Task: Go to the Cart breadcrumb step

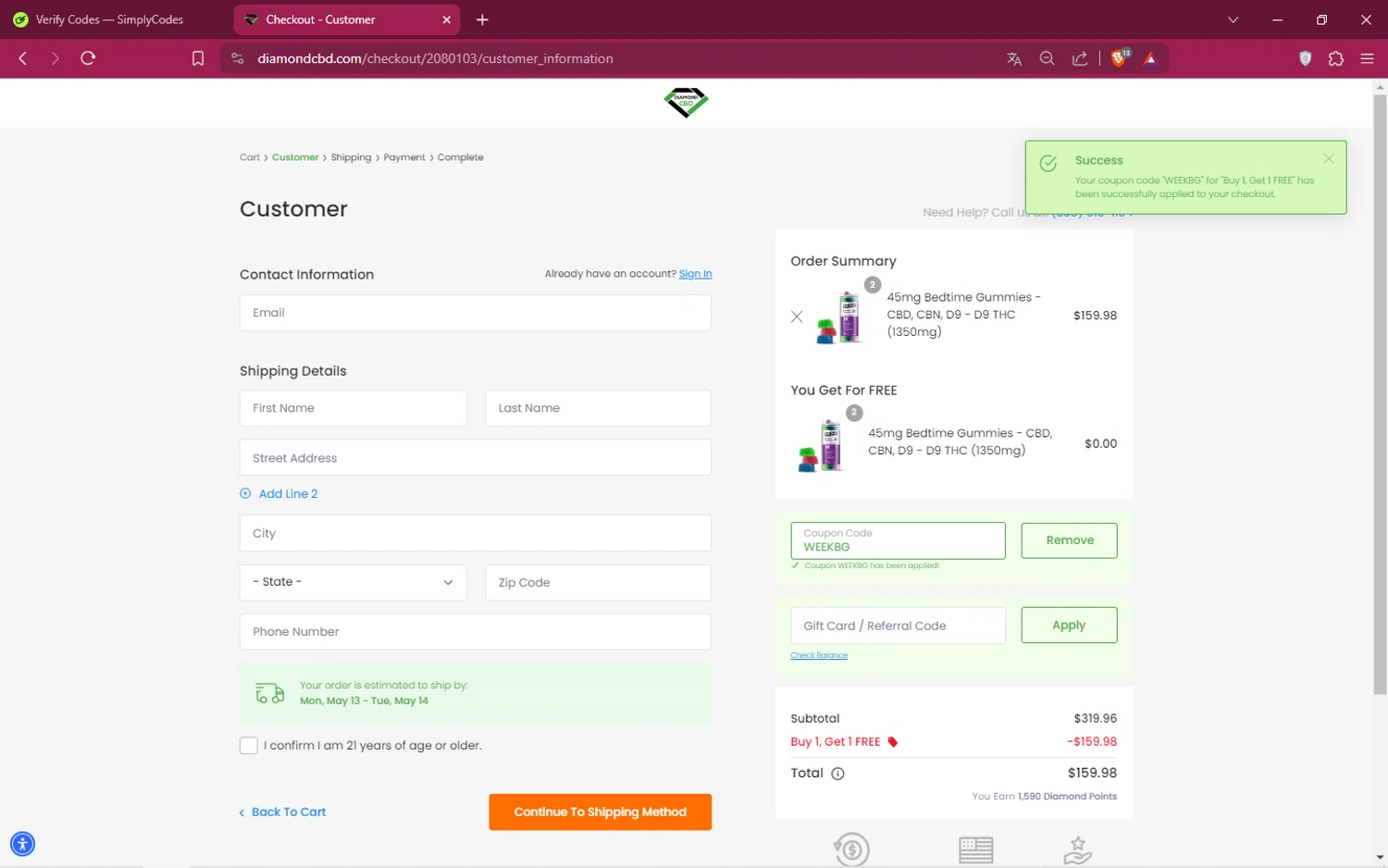Action: pos(250,157)
